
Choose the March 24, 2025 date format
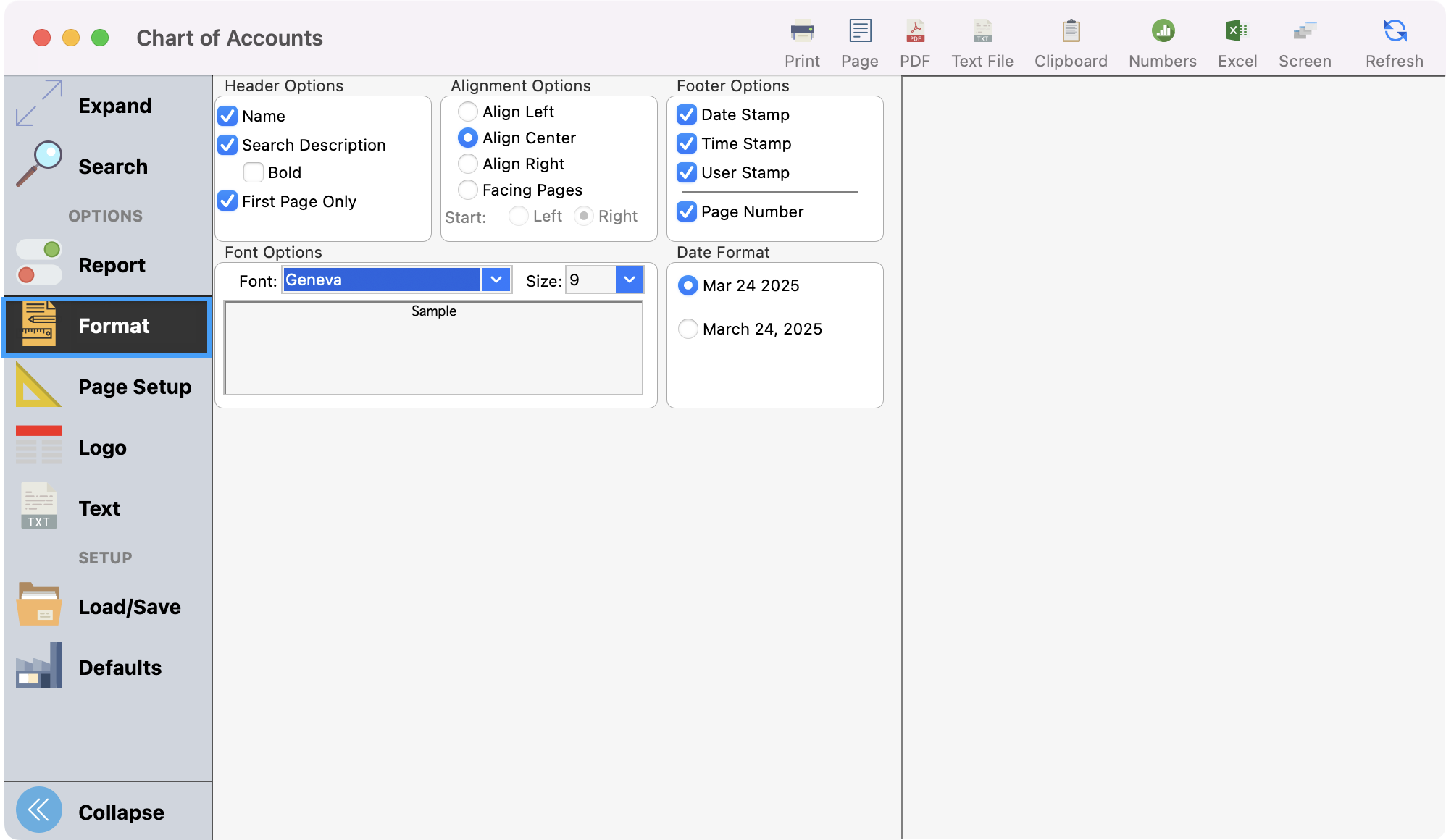(x=688, y=329)
